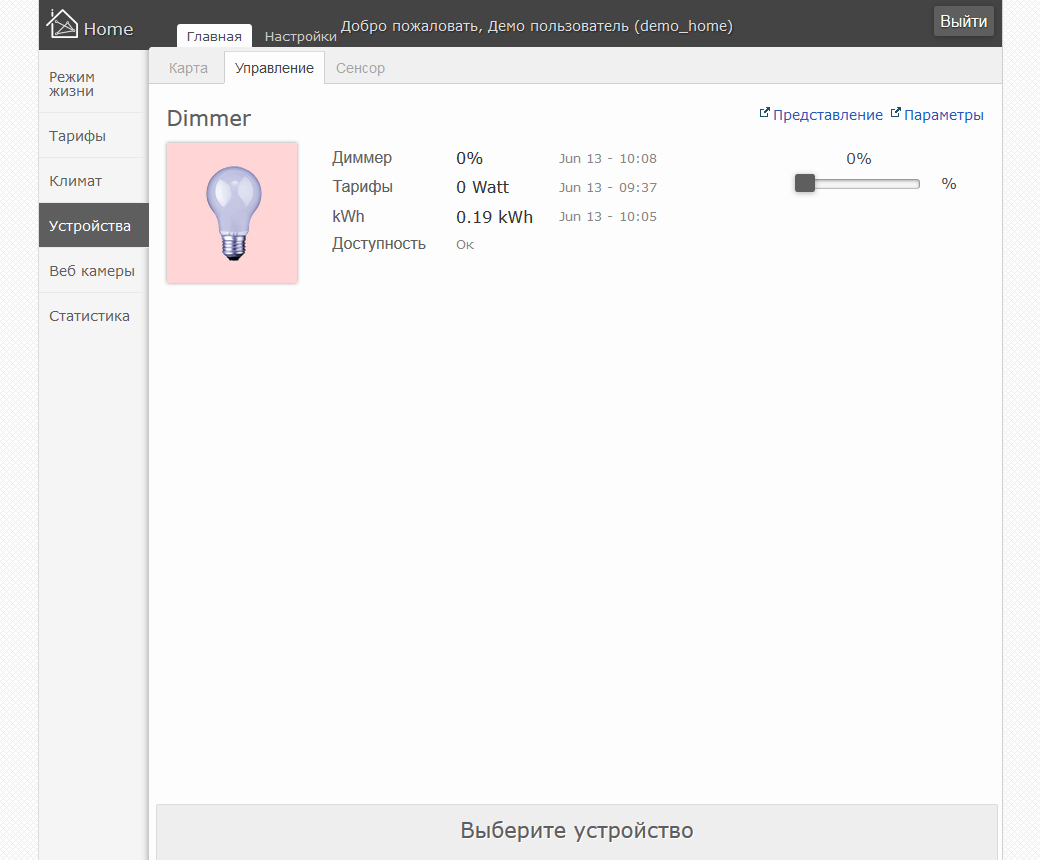Click the Ок availability status
Viewport: 1040px width, 860px height.
click(x=465, y=245)
